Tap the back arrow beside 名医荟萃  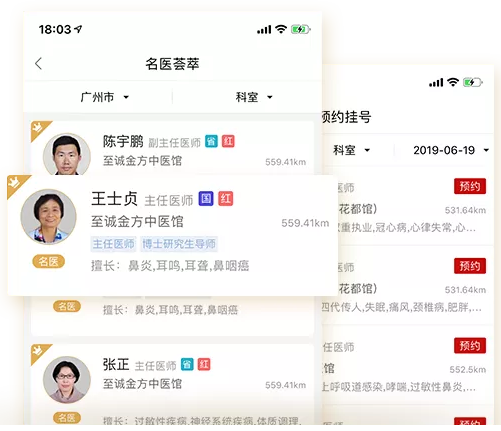click(39, 63)
